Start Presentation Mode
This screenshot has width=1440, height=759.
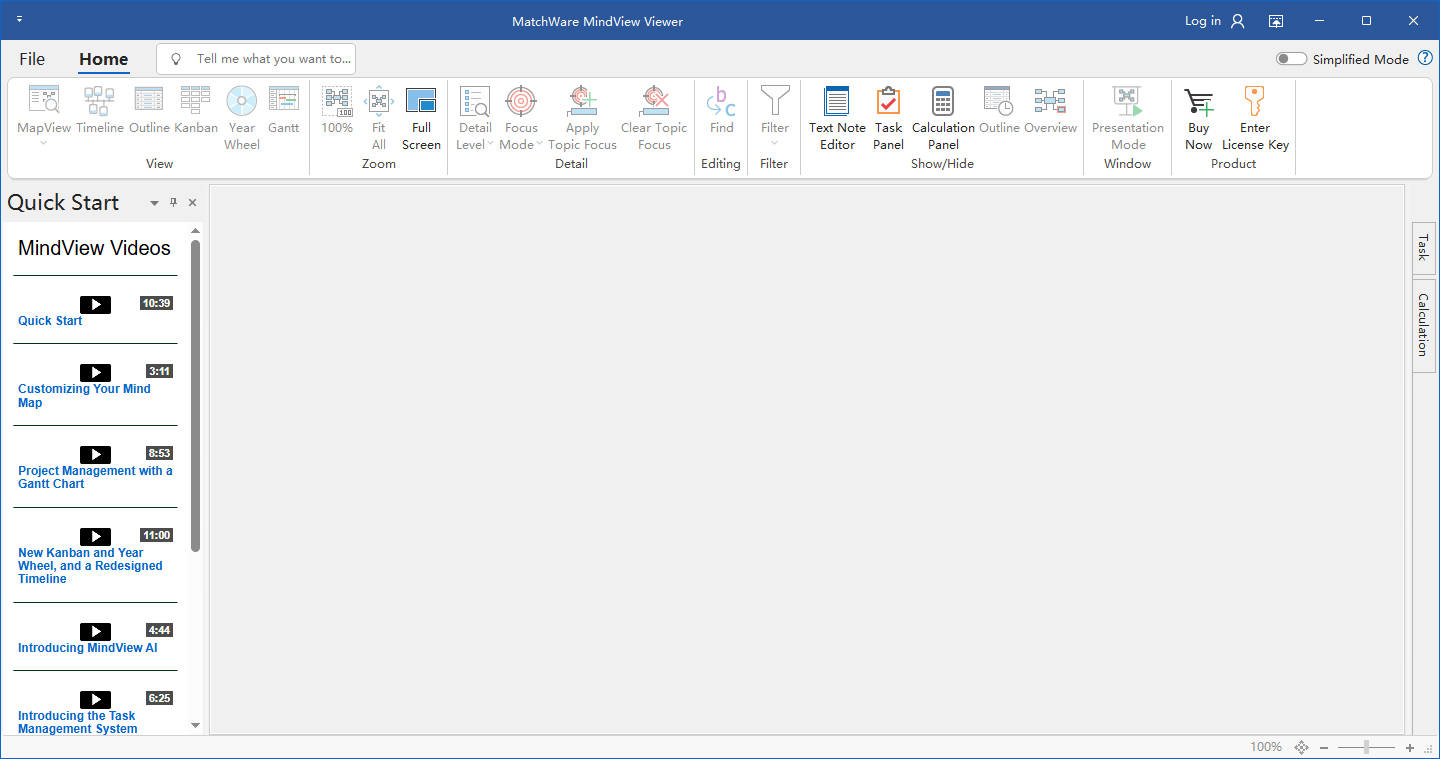point(1128,118)
